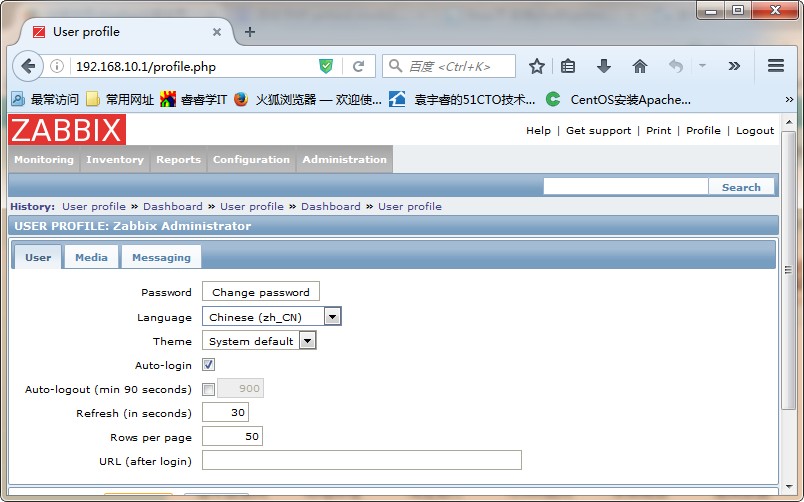Open the Reports menu
Image resolution: width=804 pixels, height=502 pixels.
pyautogui.click(x=178, y=159)
